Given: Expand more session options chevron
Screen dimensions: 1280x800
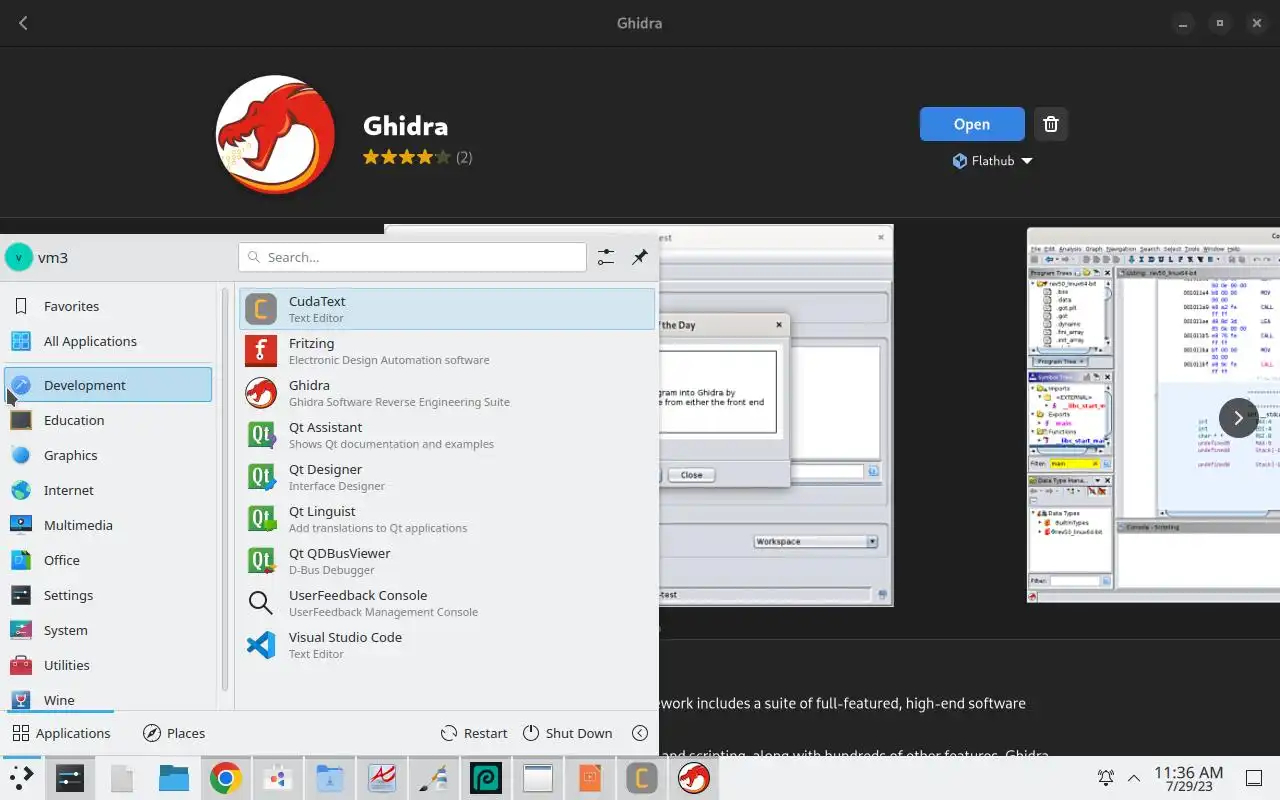Looking at the screenshot, I should tap(640, 733).
